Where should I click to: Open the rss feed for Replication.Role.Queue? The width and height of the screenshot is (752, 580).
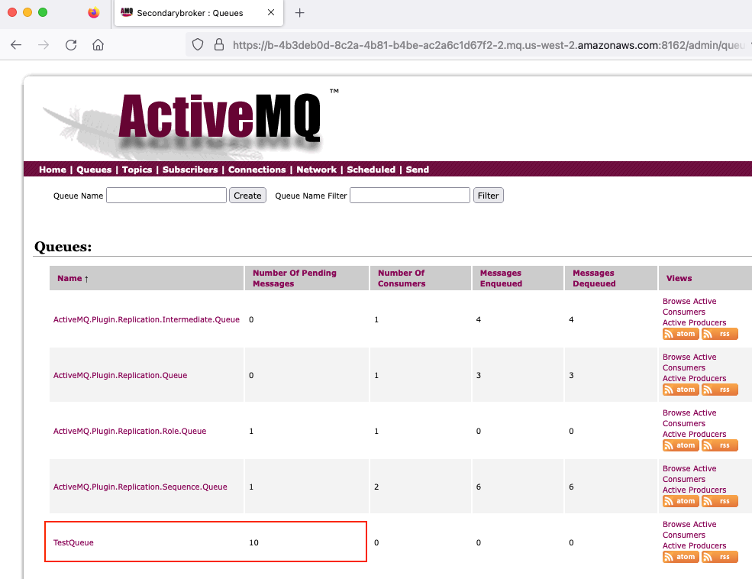[719, 445]
